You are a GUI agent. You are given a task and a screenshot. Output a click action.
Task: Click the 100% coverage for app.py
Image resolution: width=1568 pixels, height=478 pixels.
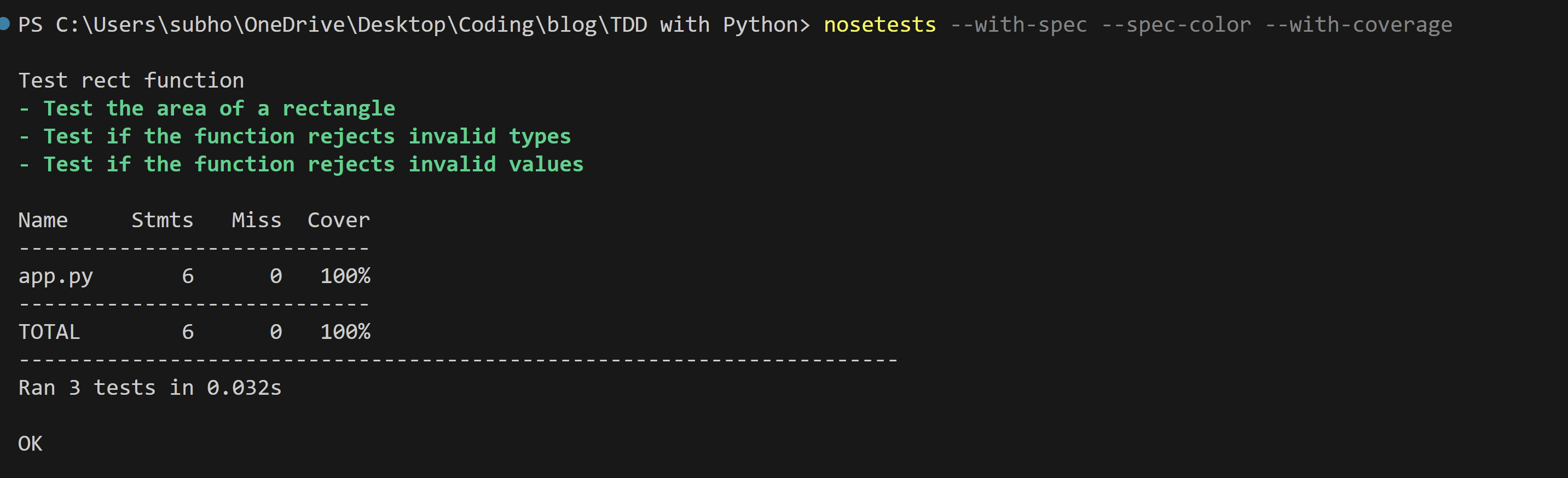(345, 277)
